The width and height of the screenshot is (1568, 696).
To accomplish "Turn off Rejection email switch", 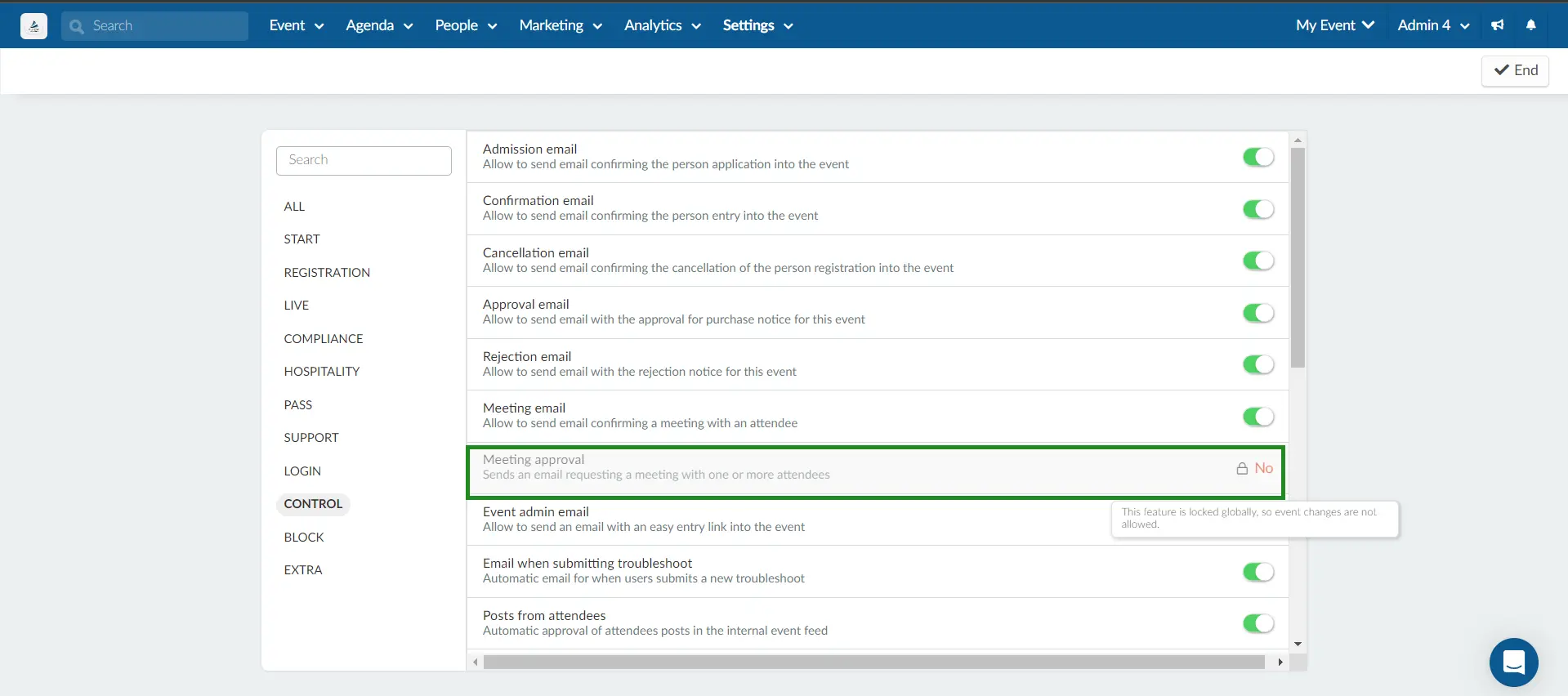I will pos(1258,364).
